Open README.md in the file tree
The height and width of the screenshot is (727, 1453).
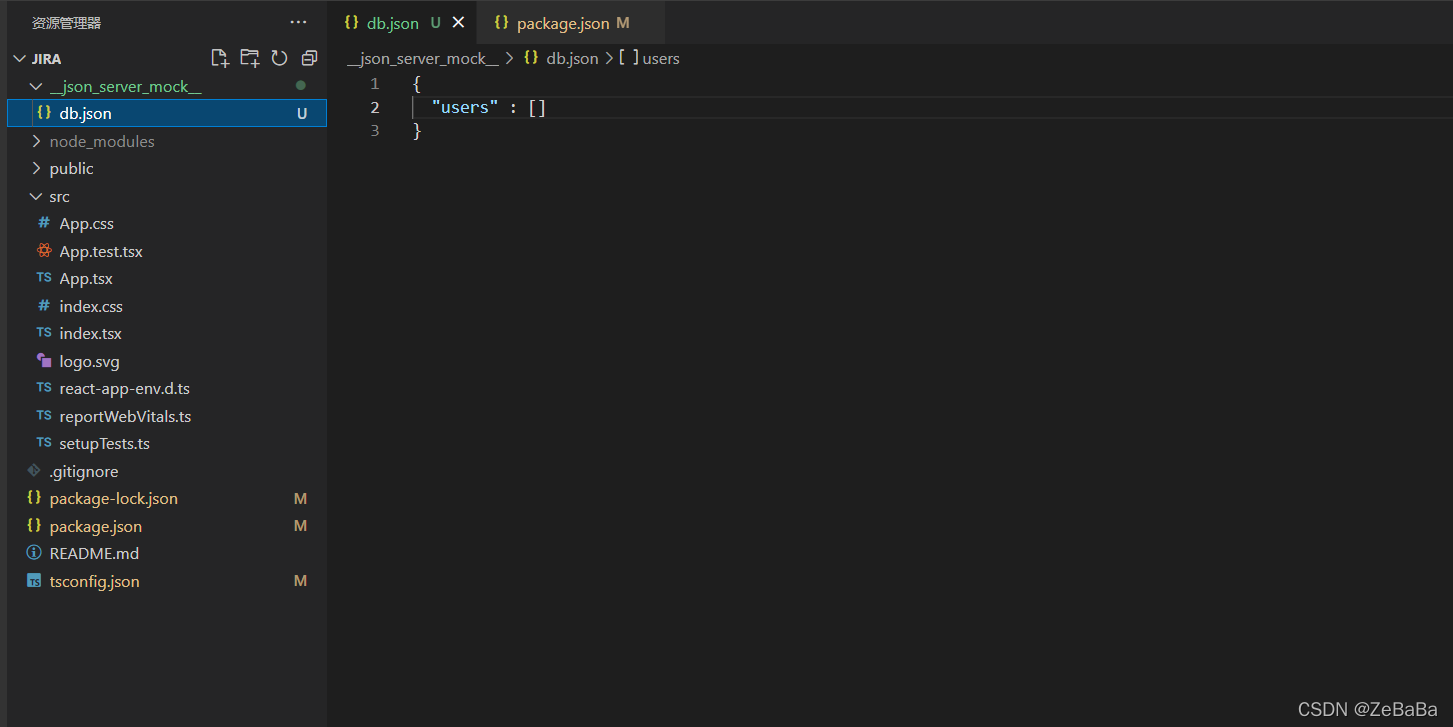pos(167,553)
